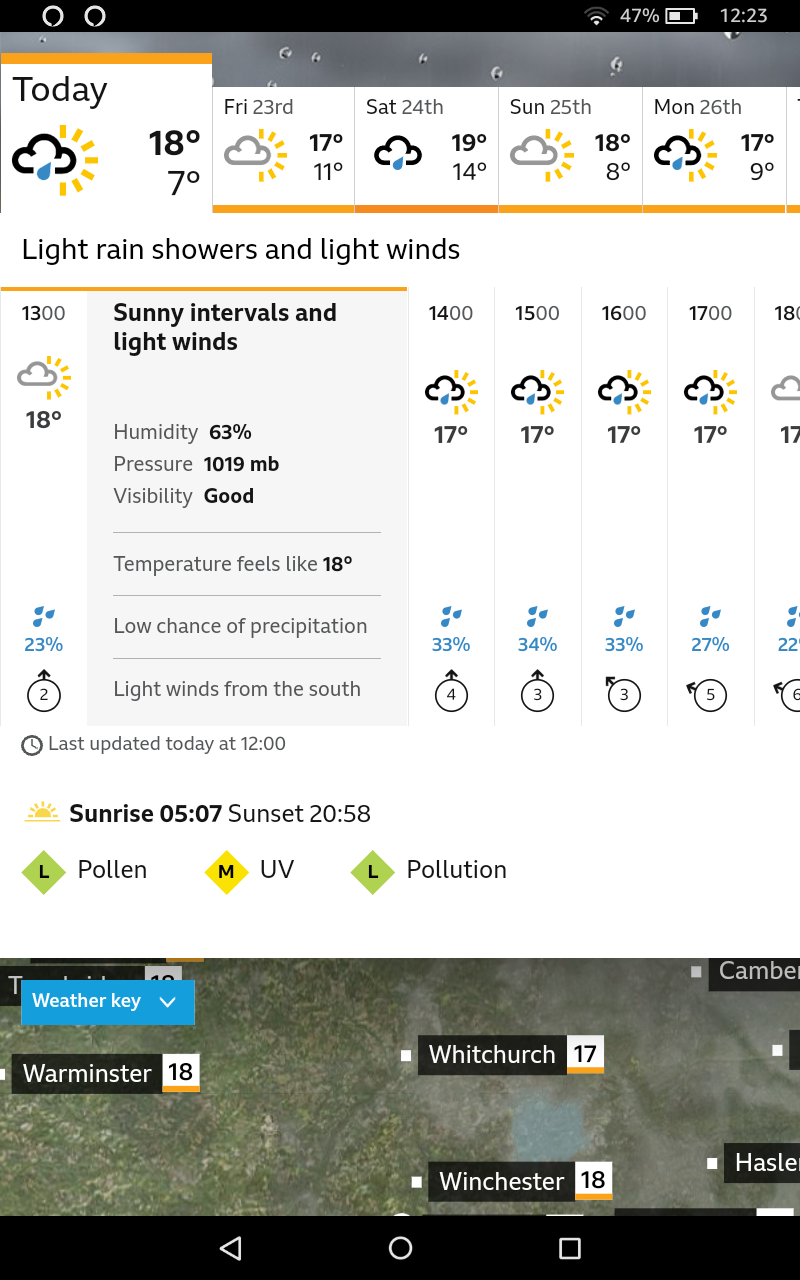Image resolution: width=800 pixels, height=1280 pixels.
Task: Go back with the Android back arrow
Action: [x=231, y=1248]
